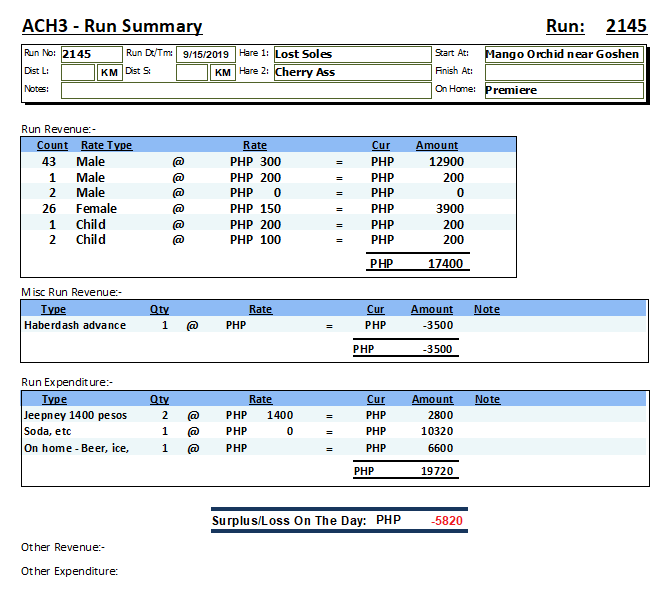Click the Start At field 'Mango Orchid near Goshen'
The image size is (672, 595).
point(563,54)
